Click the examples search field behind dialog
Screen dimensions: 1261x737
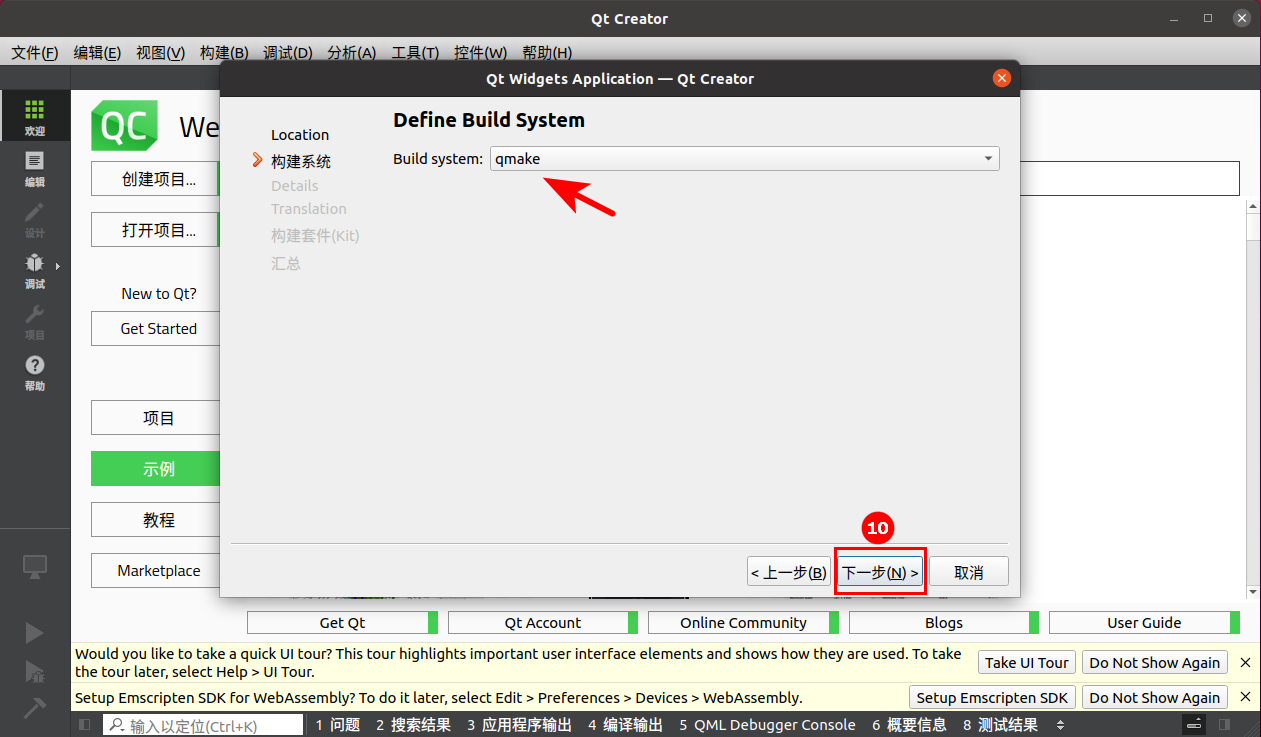tap(1130, 179)
